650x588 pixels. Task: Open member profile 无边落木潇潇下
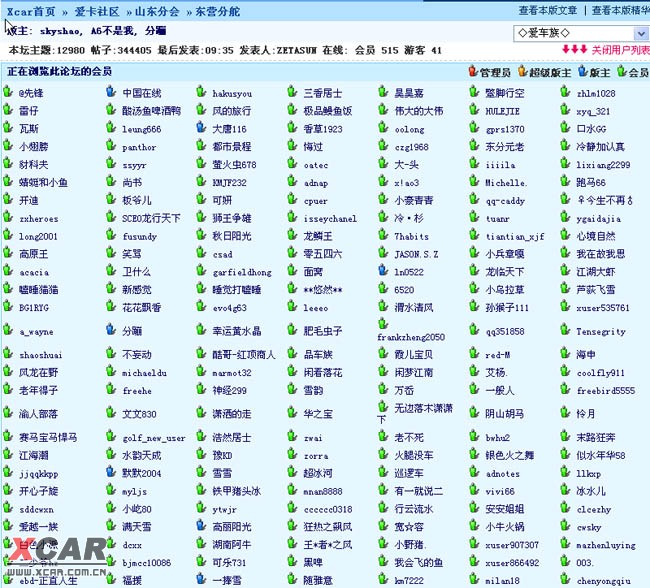(x=415, y=413)
